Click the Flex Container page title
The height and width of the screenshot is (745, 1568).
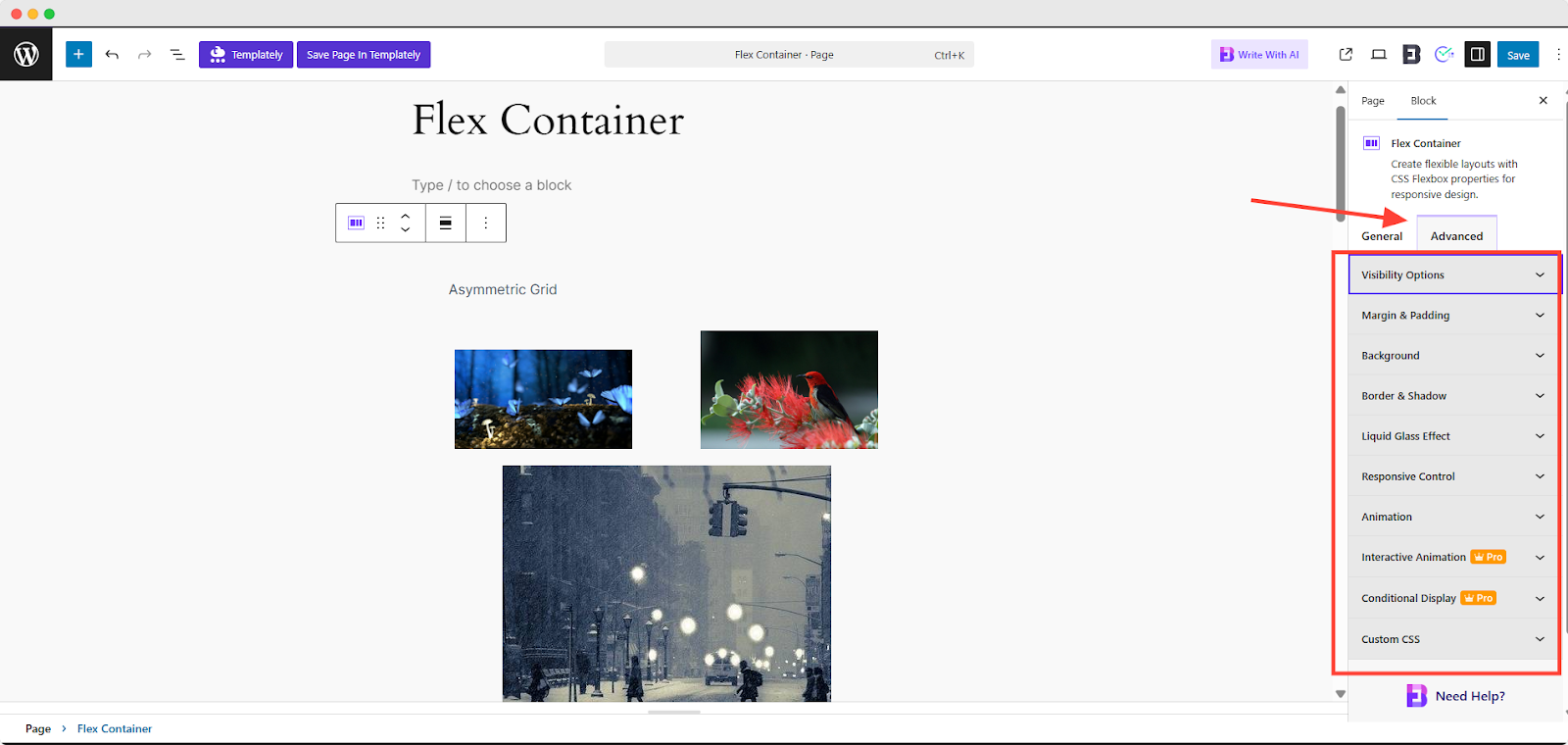pos(548,120)
